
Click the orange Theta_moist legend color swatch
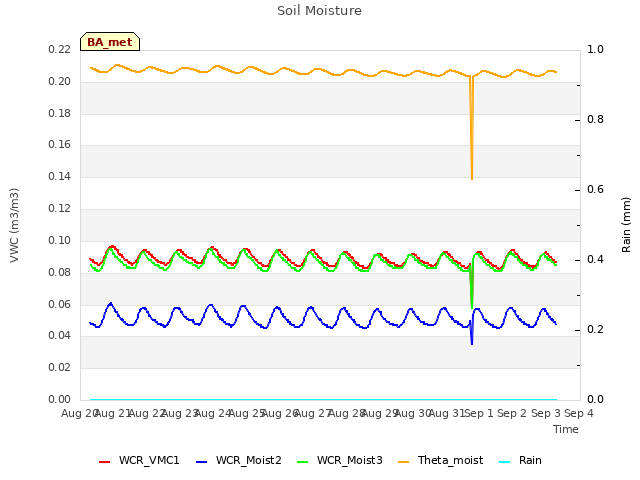[403, 462]
